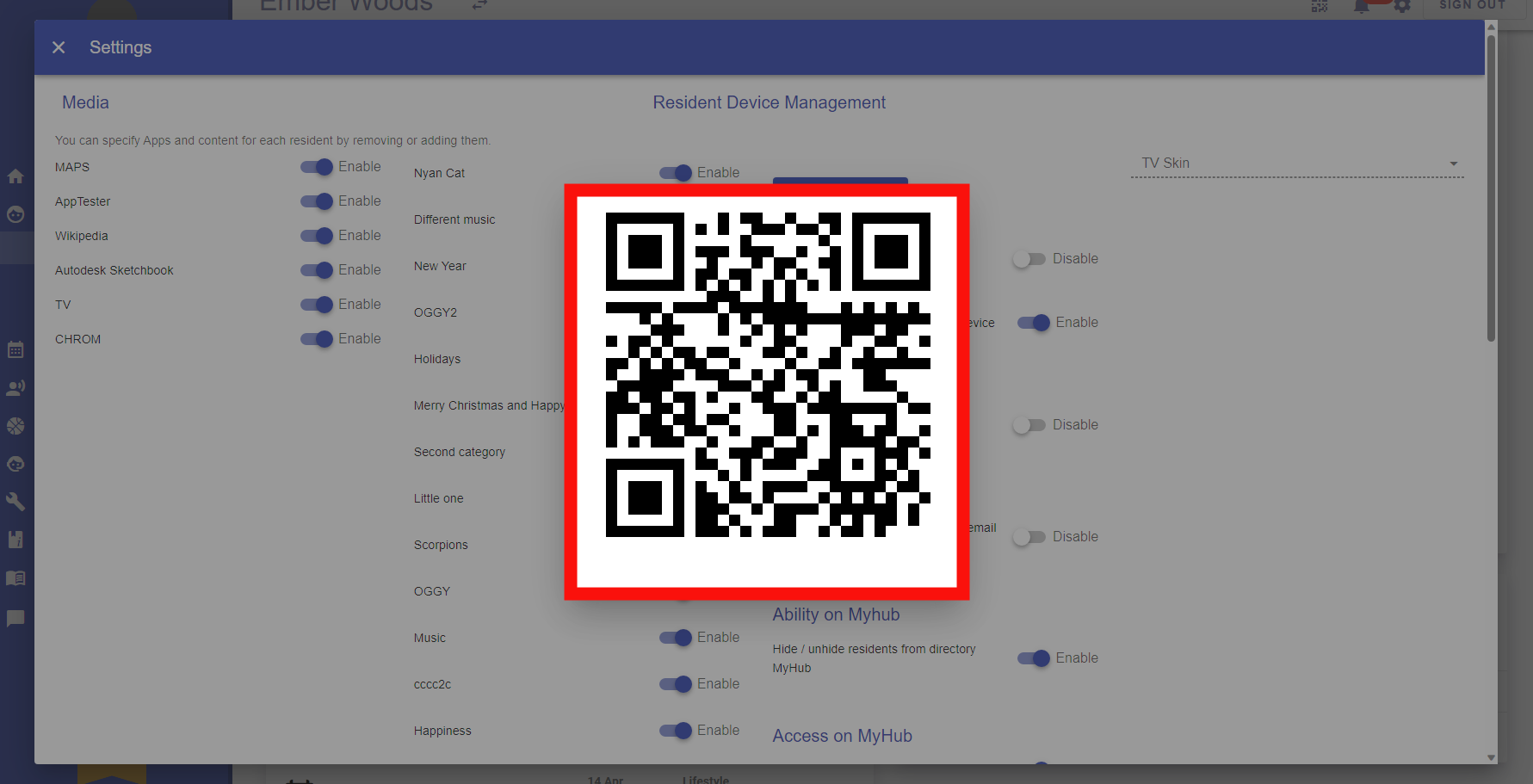Open the basketball activities icon in sidebar

(15, 426)
